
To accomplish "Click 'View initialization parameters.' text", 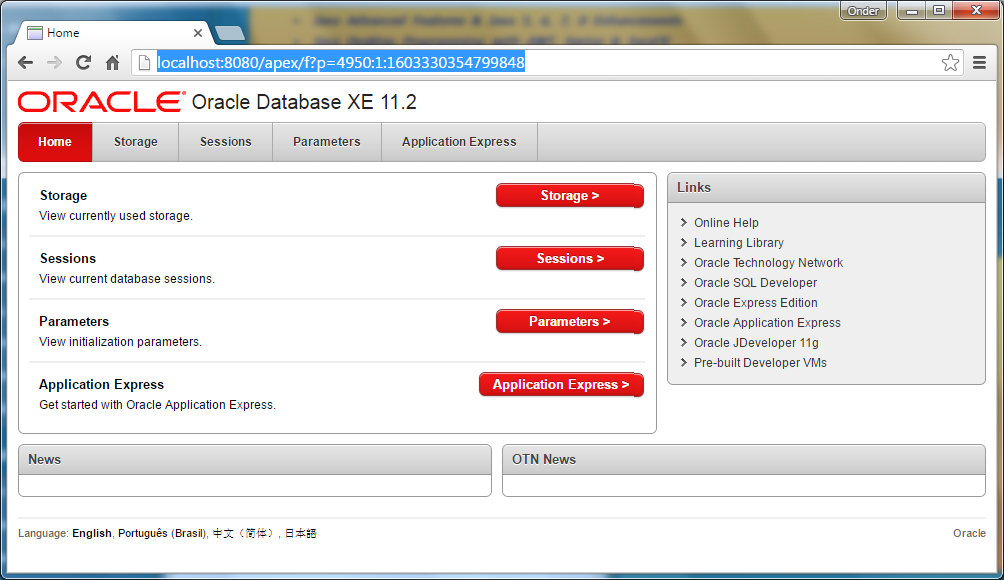I will click(120, 342).
